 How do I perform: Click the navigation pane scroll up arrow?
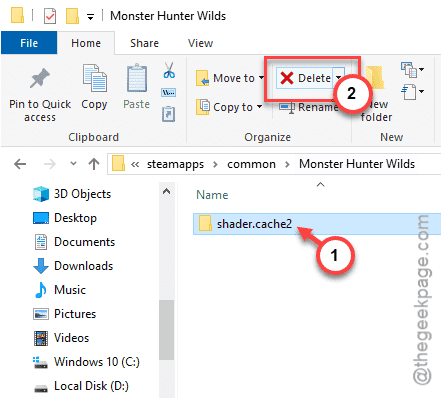pos(166,191)
